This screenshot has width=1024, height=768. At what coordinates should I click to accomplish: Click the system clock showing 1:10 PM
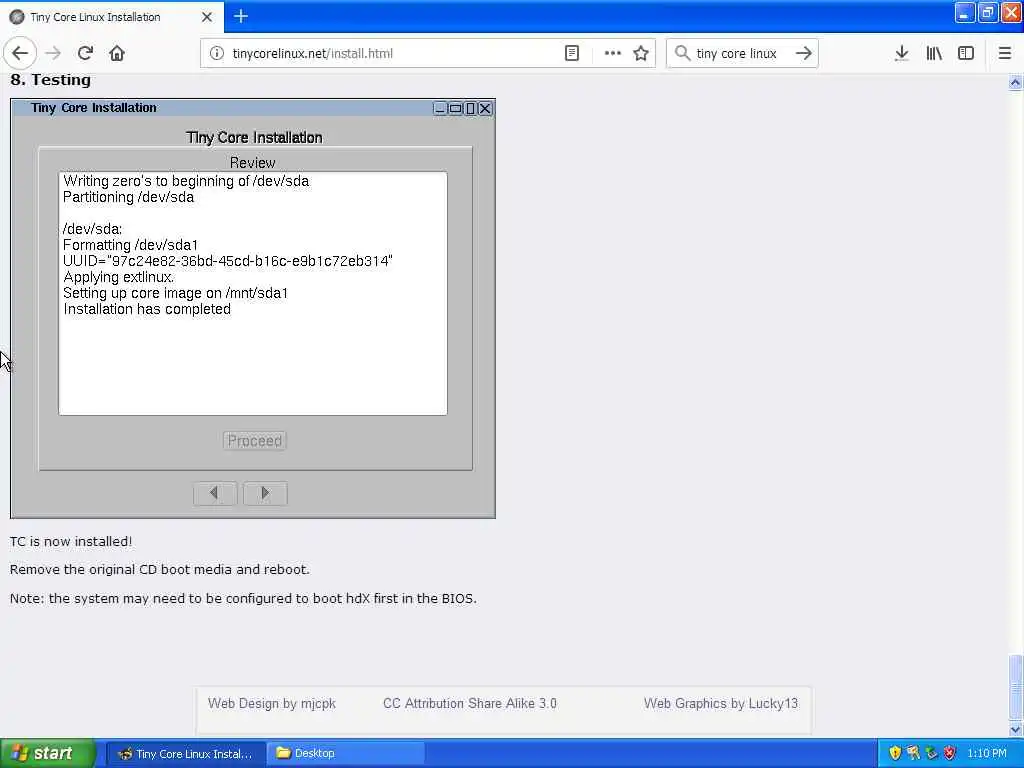pos(987,753)
